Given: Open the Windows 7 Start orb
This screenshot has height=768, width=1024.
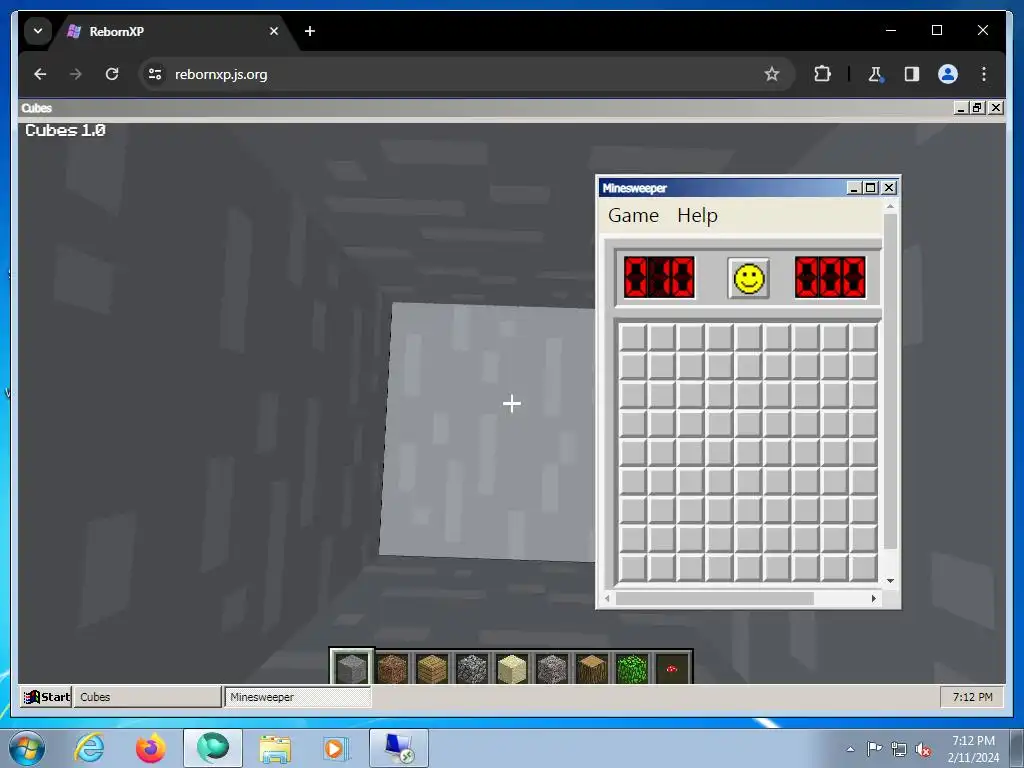Looking at the screenshot, I should (x=27, y=748).
